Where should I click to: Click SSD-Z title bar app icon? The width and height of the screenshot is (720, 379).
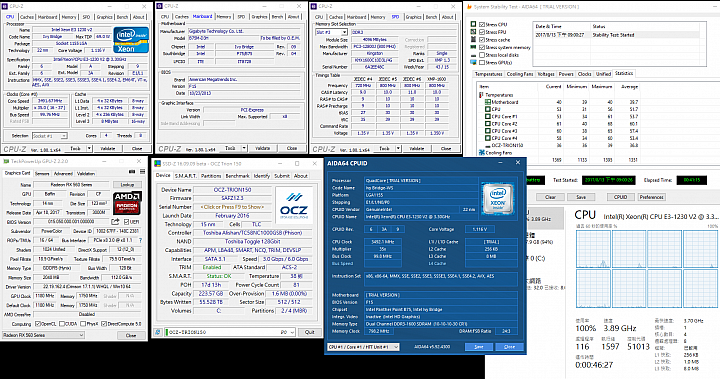click(158, 164)
